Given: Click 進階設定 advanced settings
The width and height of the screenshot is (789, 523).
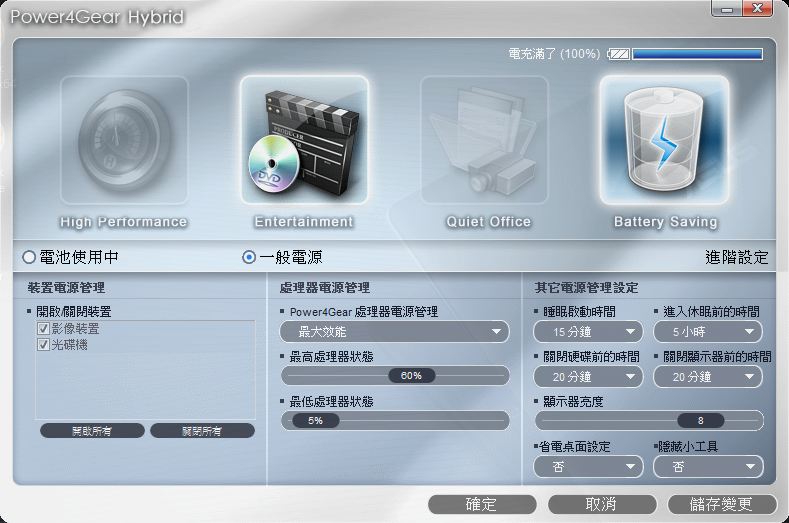Looking at the screenshot, I should click(x=736, y=257).
